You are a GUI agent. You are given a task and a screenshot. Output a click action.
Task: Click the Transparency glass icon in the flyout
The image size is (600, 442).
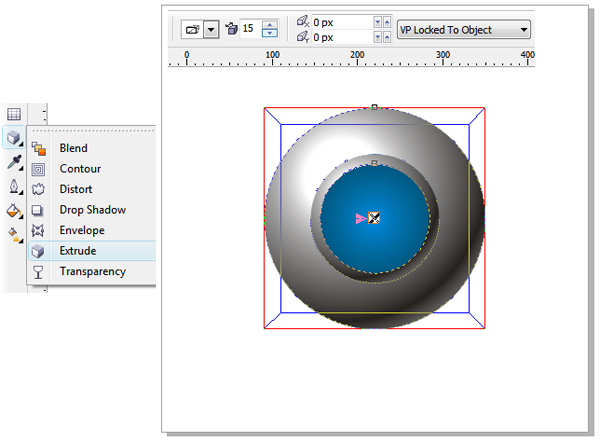click(x=38, y=272)
